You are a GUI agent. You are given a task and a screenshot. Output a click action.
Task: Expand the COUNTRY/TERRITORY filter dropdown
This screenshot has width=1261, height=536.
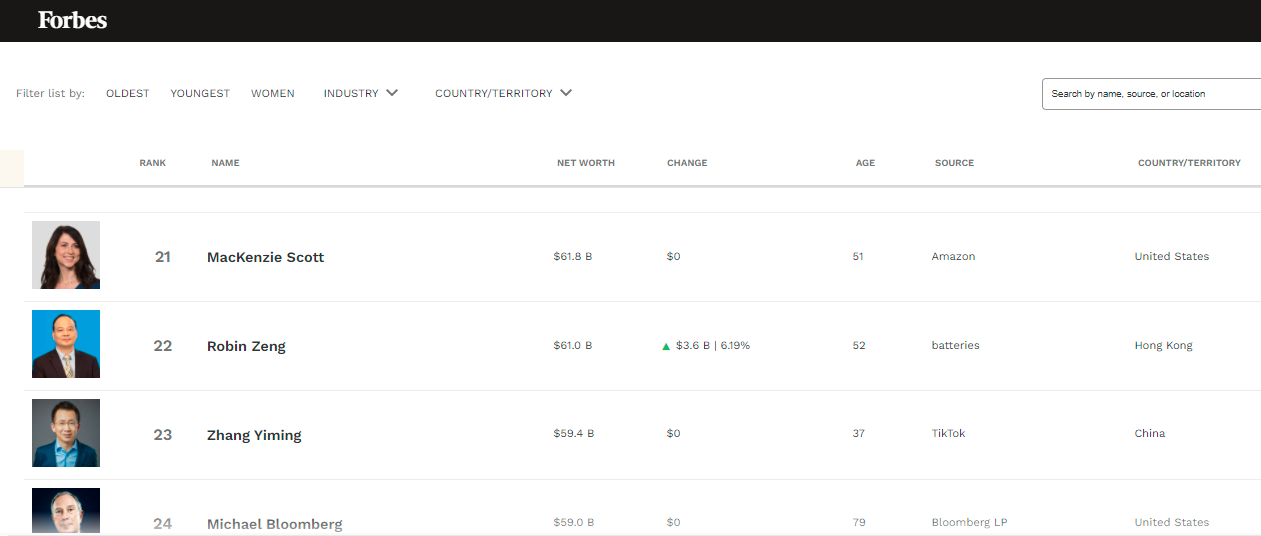pos(503,93)
